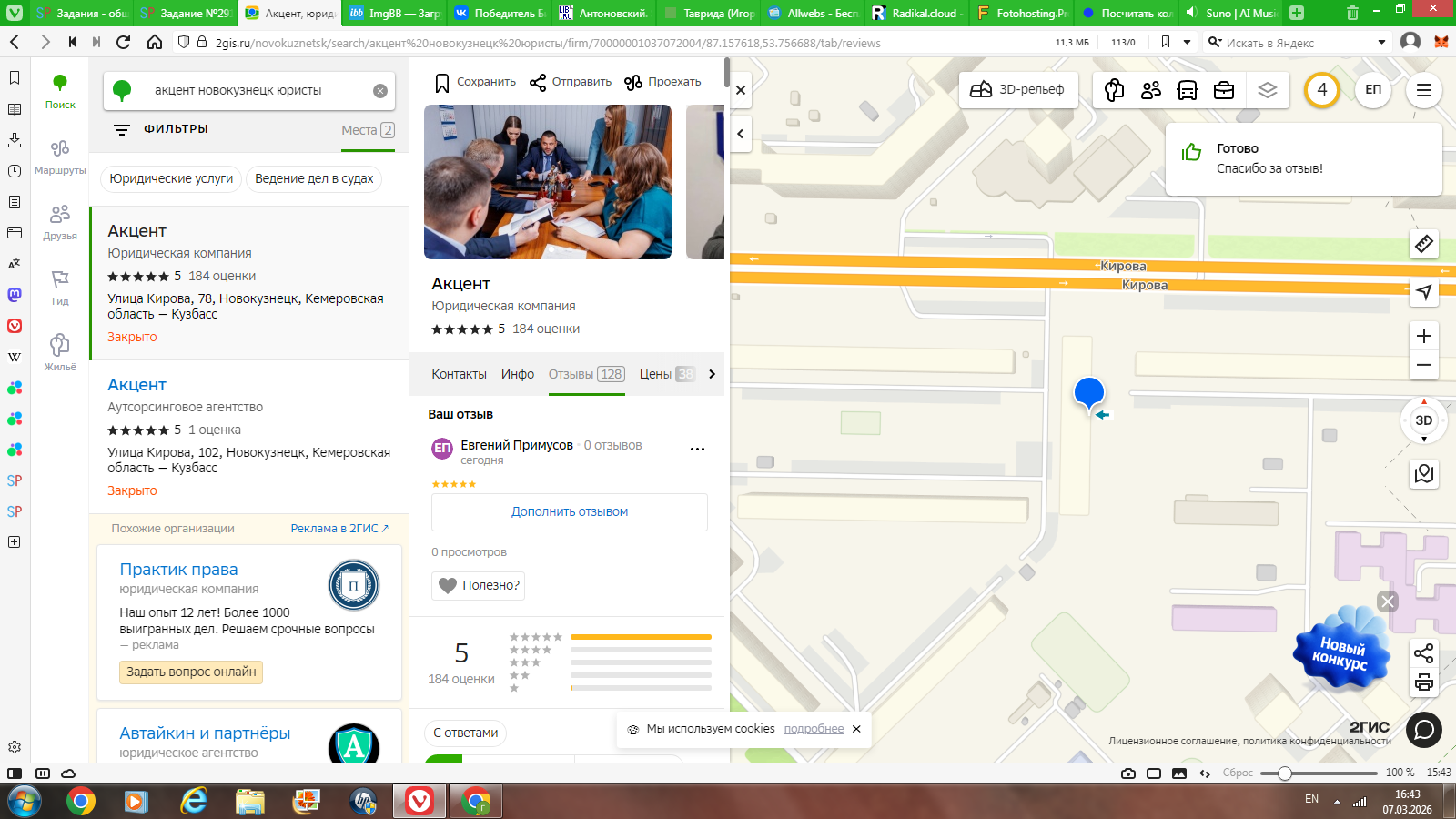Open the bookmark dropdown arrow in address bar
The height and width of the screenshot is (819, 1456).
point(1187,43)
